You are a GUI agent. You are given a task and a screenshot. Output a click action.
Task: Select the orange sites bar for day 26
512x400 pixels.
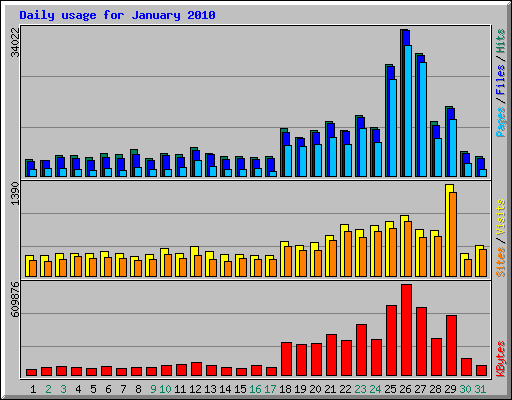[408, 249]
